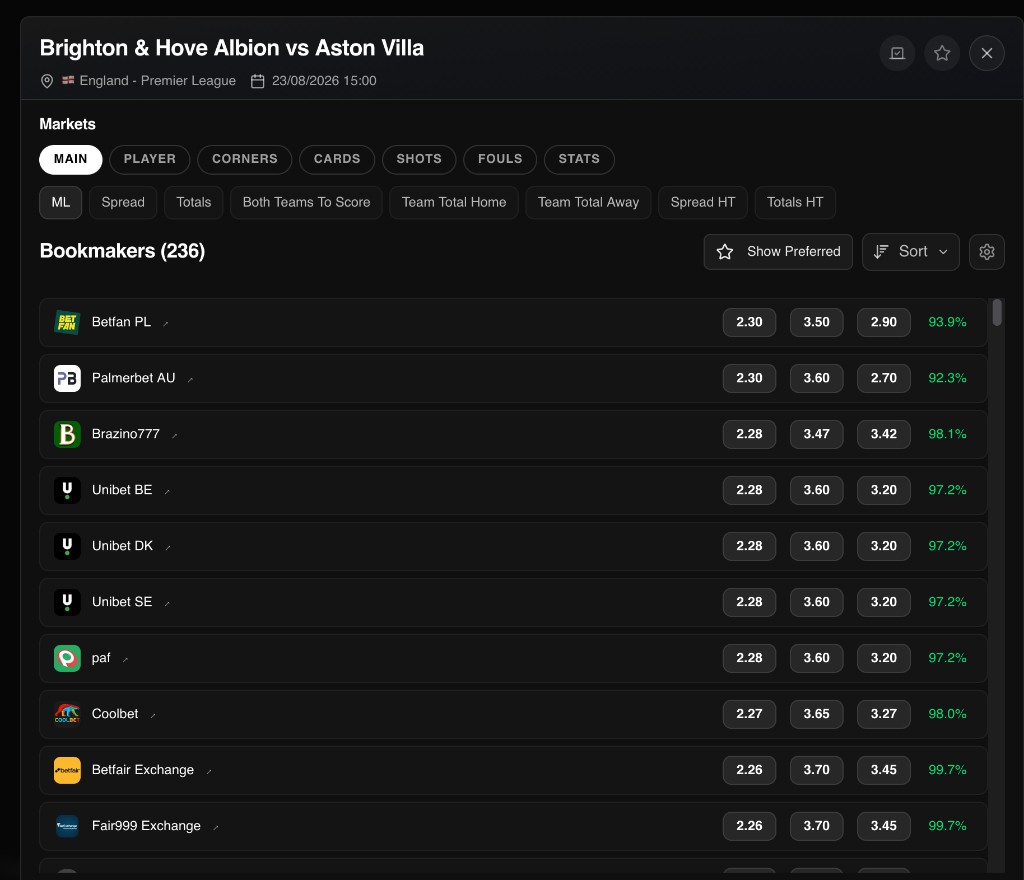Switch to the SHOTS markets tab

[419, 159]
